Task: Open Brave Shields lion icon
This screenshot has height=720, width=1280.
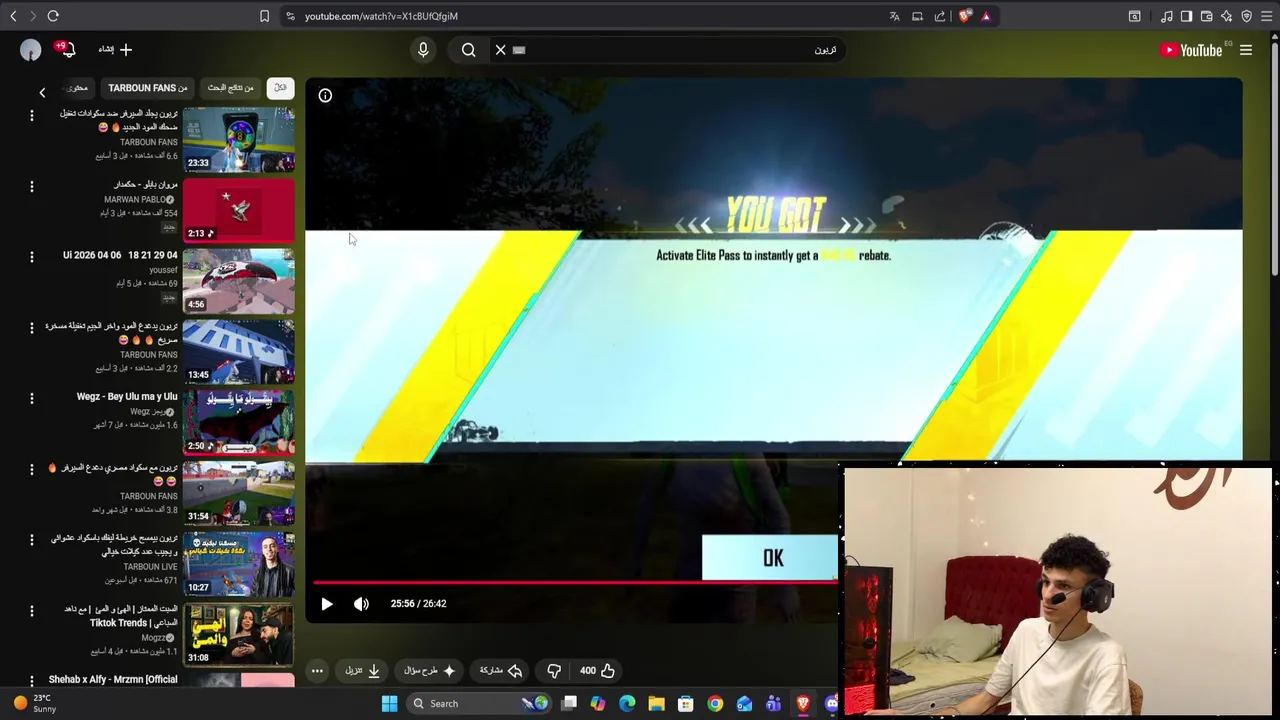Action: pos(964,16)
